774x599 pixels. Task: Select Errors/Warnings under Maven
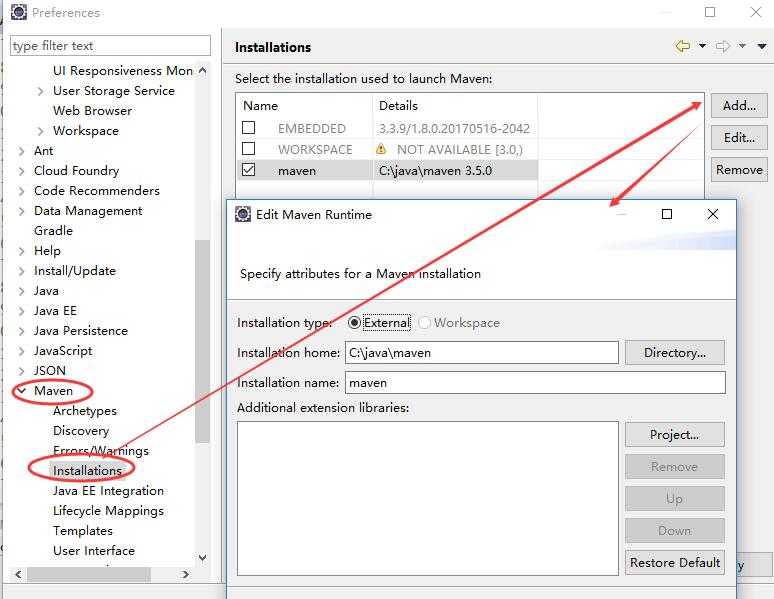pos(101,450)
